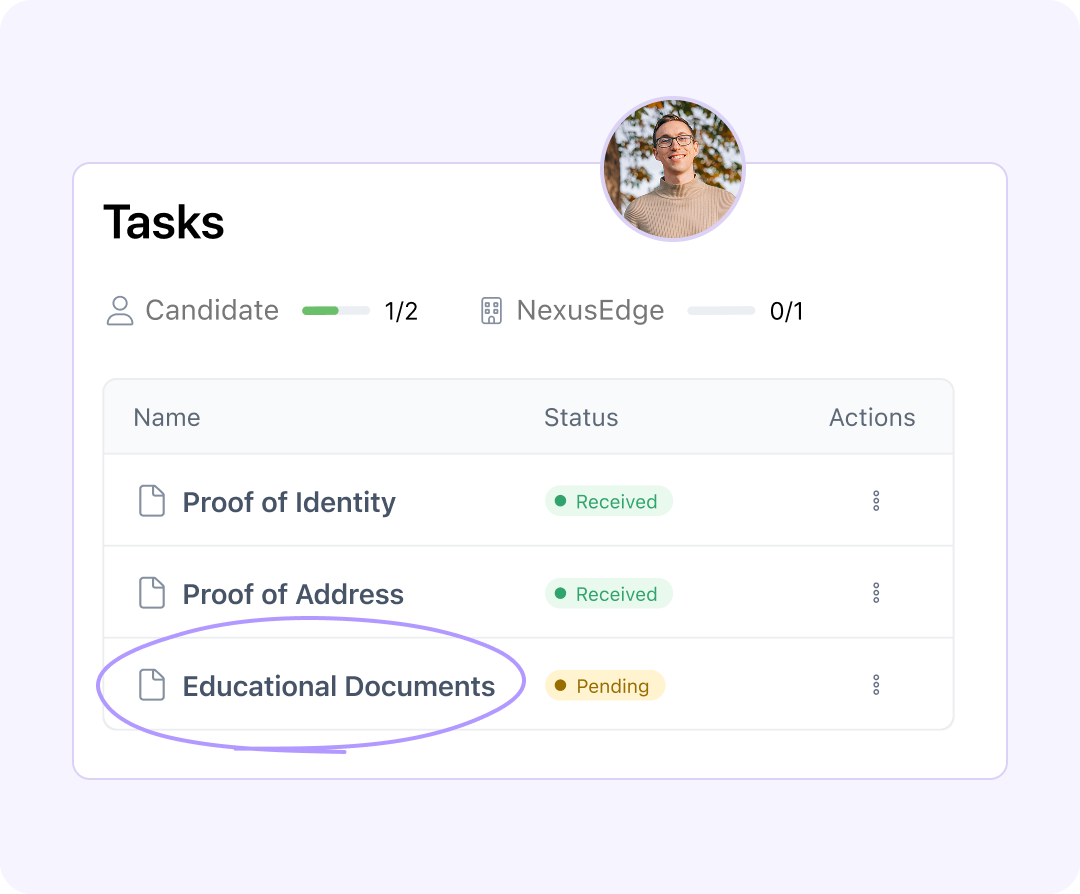Screen dimensions: 1080x894
Task: Click the candidate's profile photo
Action: 673,169
